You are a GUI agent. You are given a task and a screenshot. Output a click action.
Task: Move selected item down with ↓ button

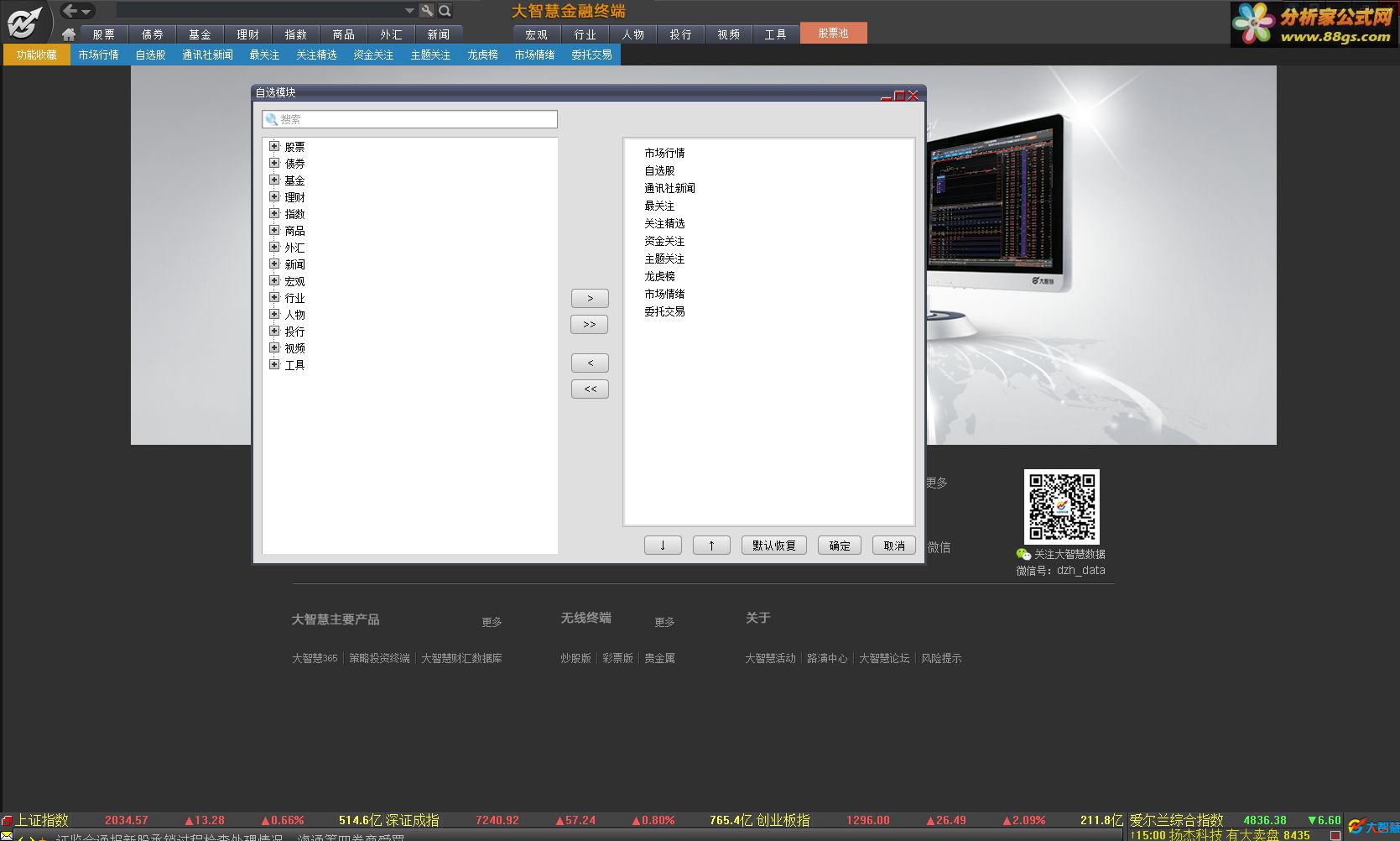pyautogui.click(x=663, y=546)
